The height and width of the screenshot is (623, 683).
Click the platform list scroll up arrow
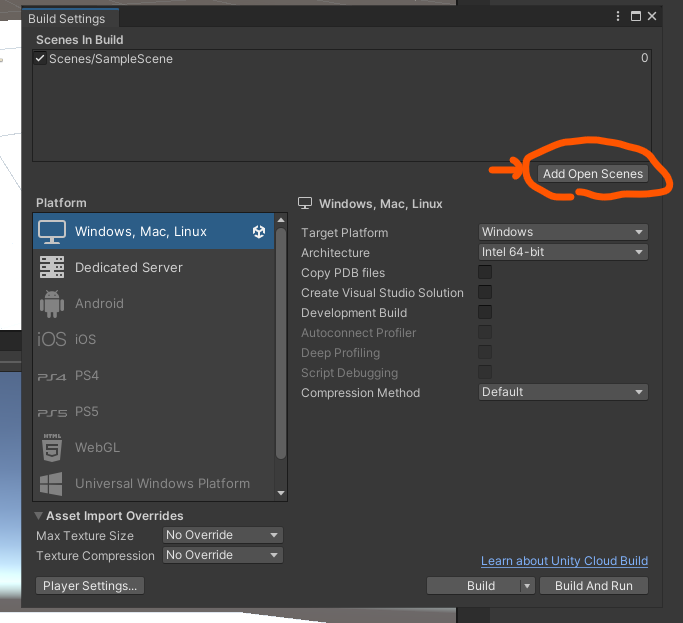point(281,220)
